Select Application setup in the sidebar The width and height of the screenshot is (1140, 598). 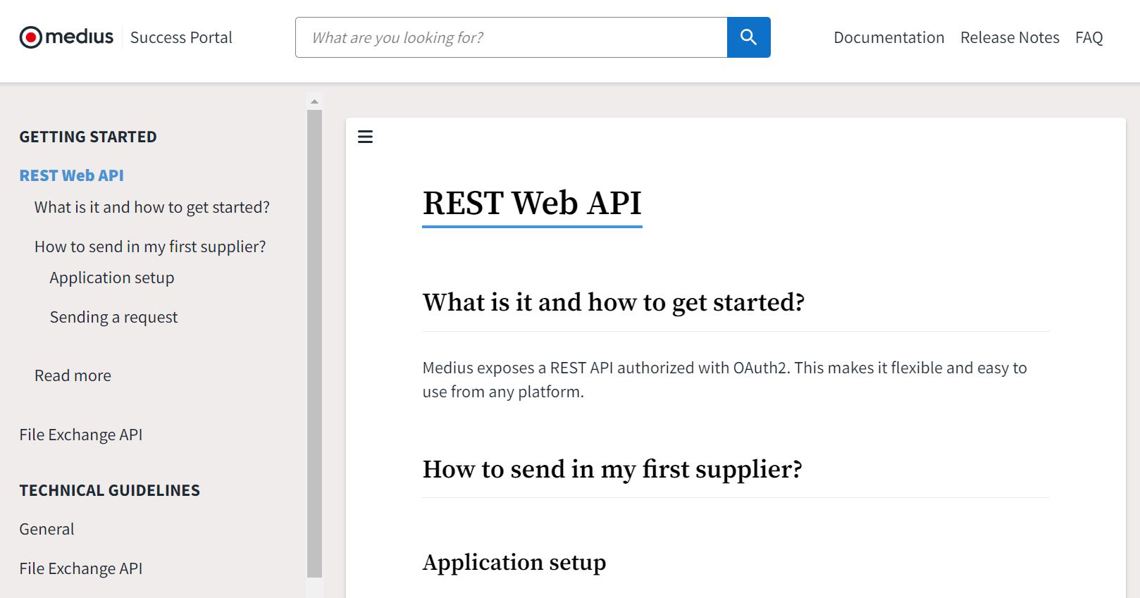coord(112,277)
